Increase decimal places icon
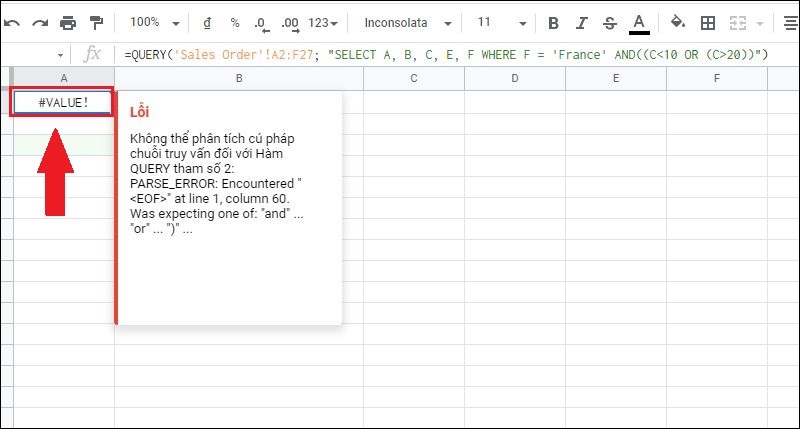 [290, 24]
